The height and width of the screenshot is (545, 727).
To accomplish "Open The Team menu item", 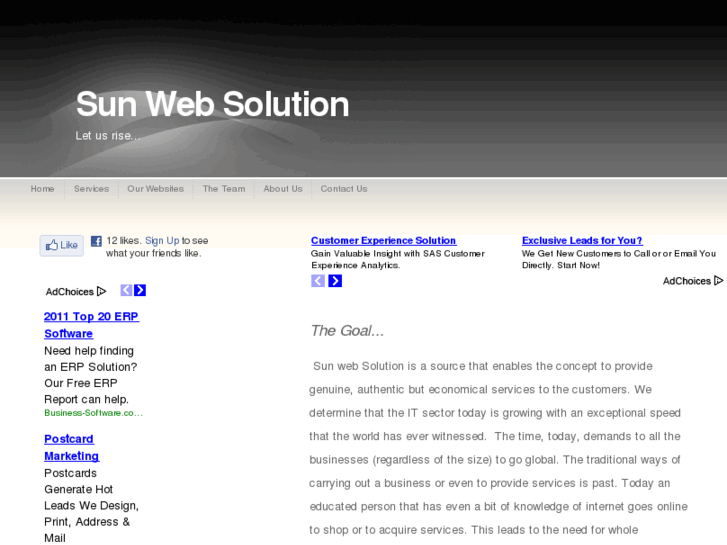I will point(224,189).
